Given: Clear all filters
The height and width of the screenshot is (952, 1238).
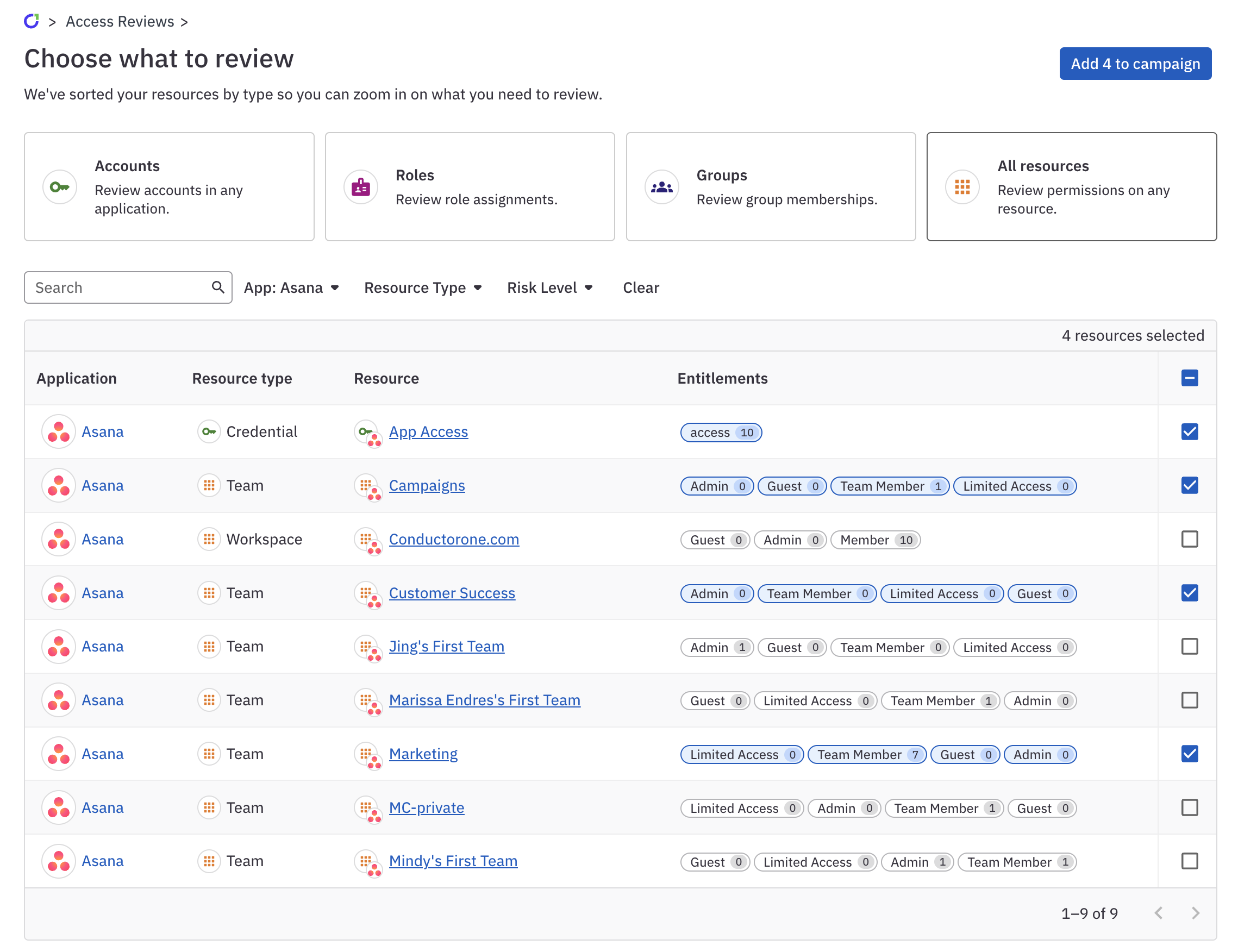Looking at the screenshot, I should coord(641,288).
